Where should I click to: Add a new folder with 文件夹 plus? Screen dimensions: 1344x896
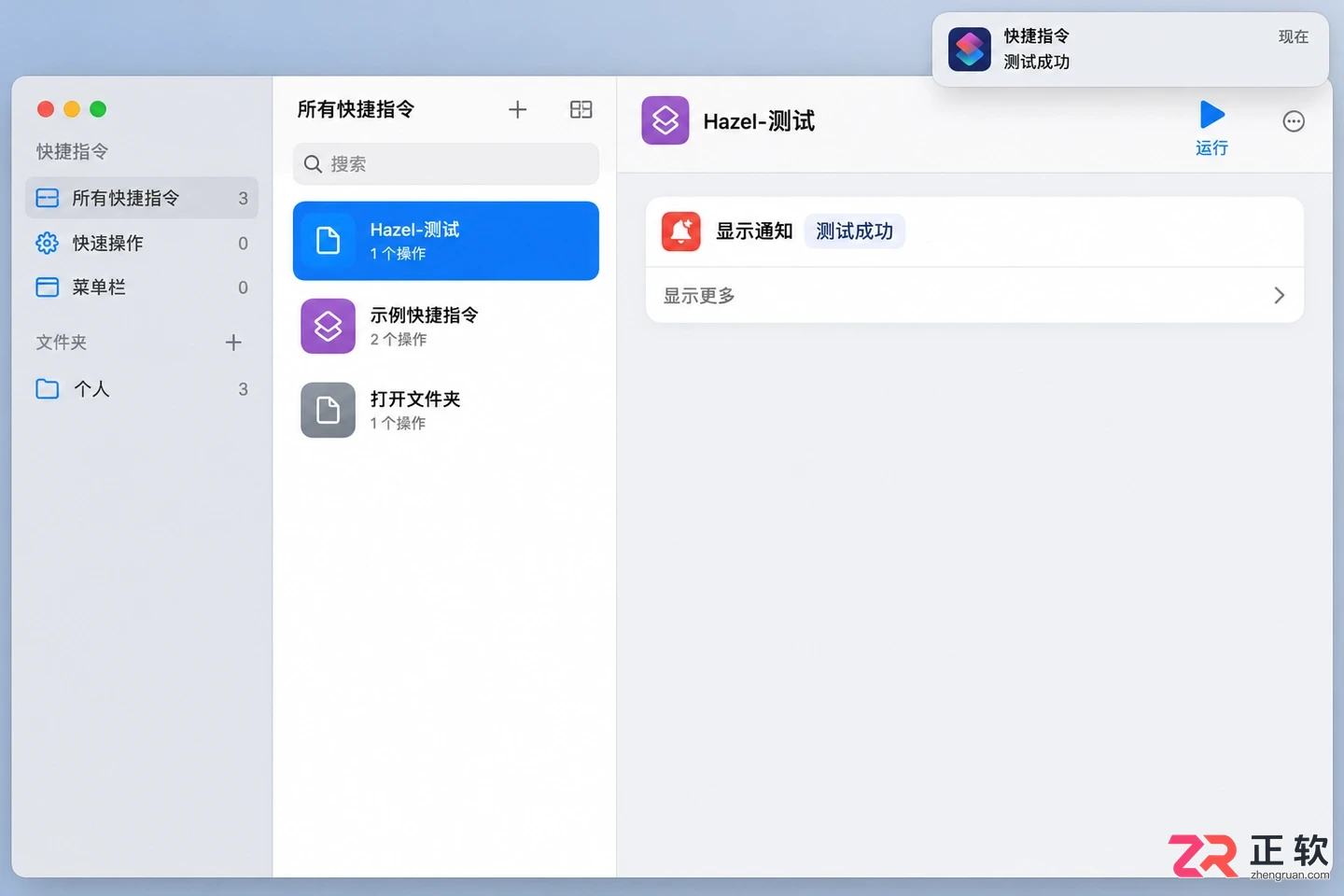click(233, 343)
